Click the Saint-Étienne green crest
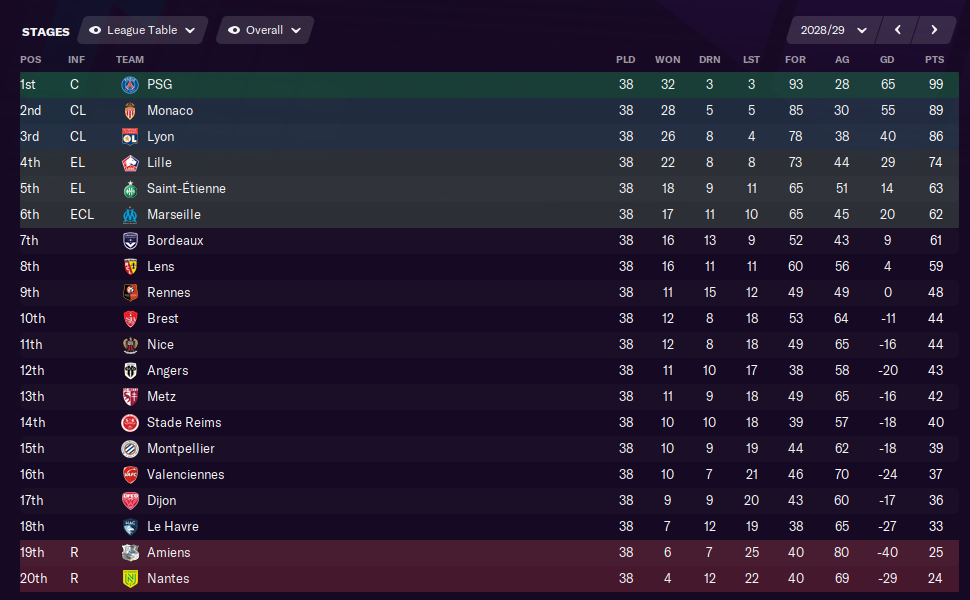Screen dimensions: 970x600 click(x=130, y=189)
